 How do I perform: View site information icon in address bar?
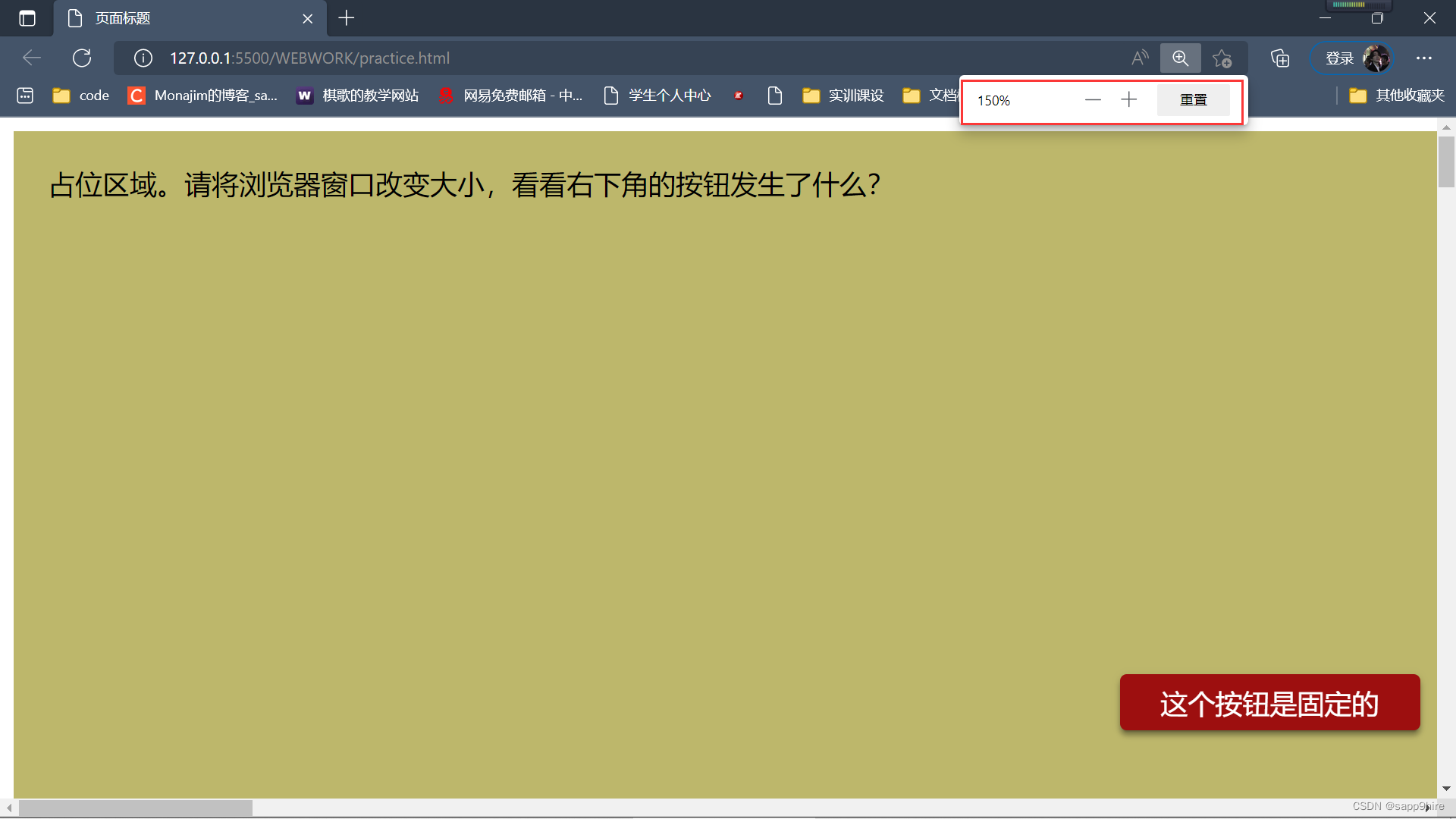pyautogui.click(x=143, y=58)
